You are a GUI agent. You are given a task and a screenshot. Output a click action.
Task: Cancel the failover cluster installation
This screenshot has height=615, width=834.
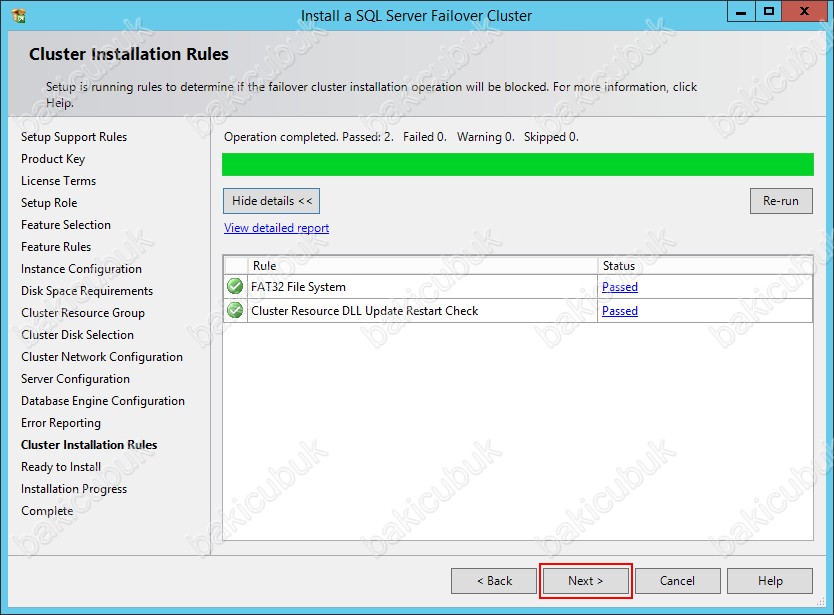tap(677, 580)
